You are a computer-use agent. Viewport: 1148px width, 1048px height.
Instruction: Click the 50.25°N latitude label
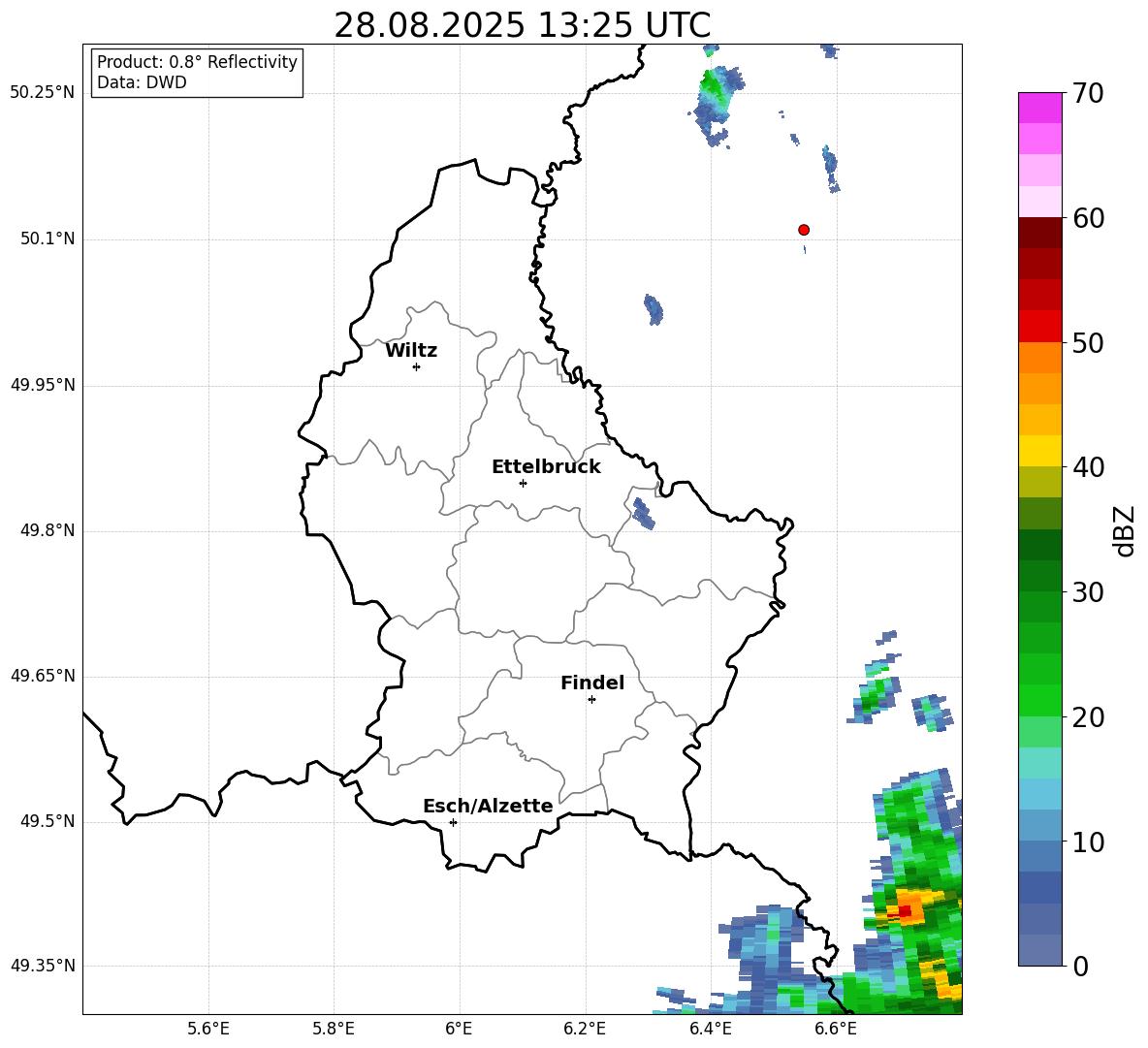(x=43, y=93)
